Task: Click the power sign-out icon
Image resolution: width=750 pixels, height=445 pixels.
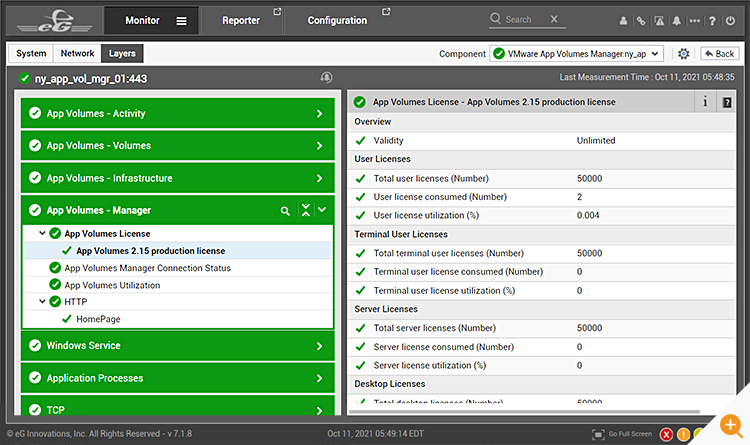Action: pyautogui.click(x=730, y=21)
